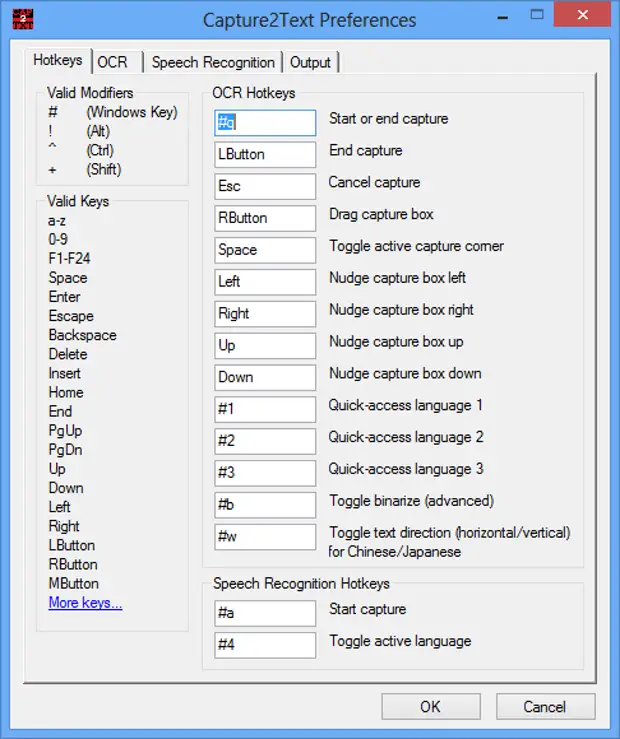This screenshot has height=739, width=620.
Task: Open the More keys... link
Action: coord(85,603)
